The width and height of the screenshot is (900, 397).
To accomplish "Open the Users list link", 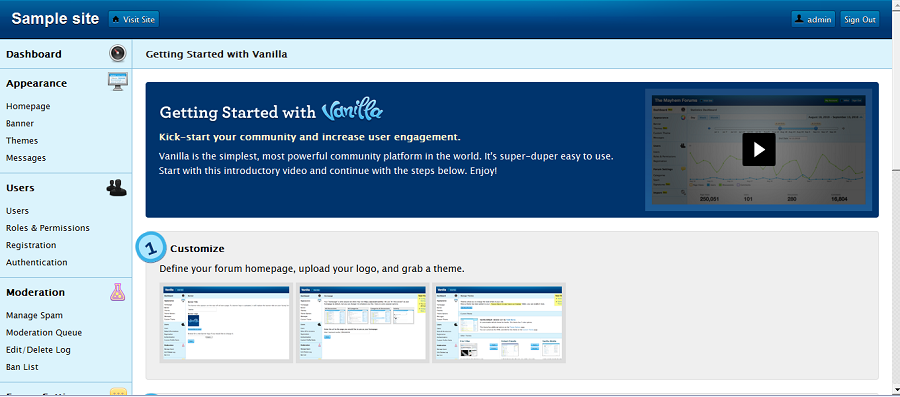I will 17,211.
